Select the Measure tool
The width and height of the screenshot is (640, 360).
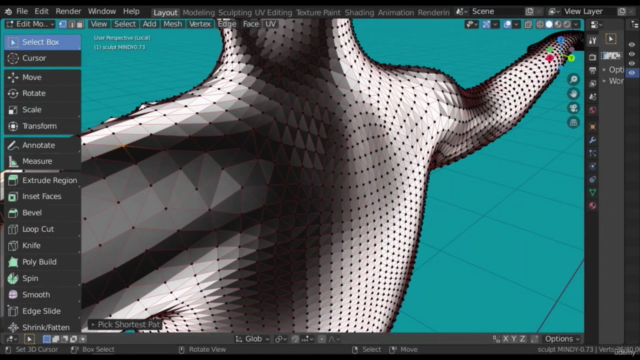[x=42, y=161]
